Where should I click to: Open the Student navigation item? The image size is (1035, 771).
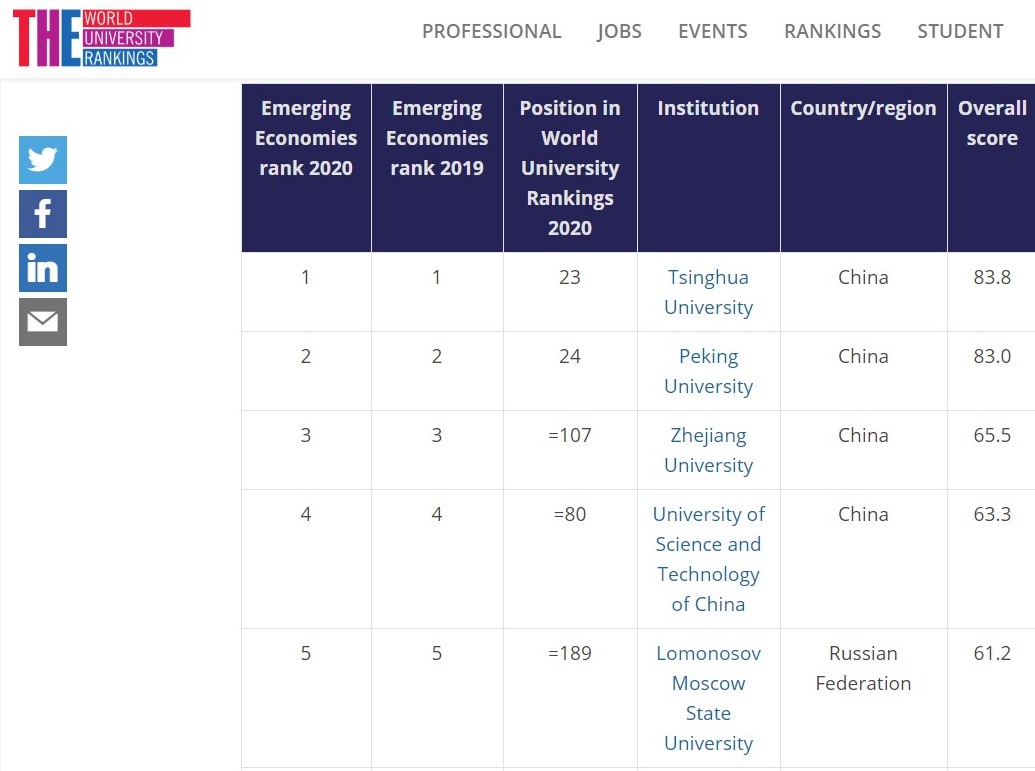point(960,31)
